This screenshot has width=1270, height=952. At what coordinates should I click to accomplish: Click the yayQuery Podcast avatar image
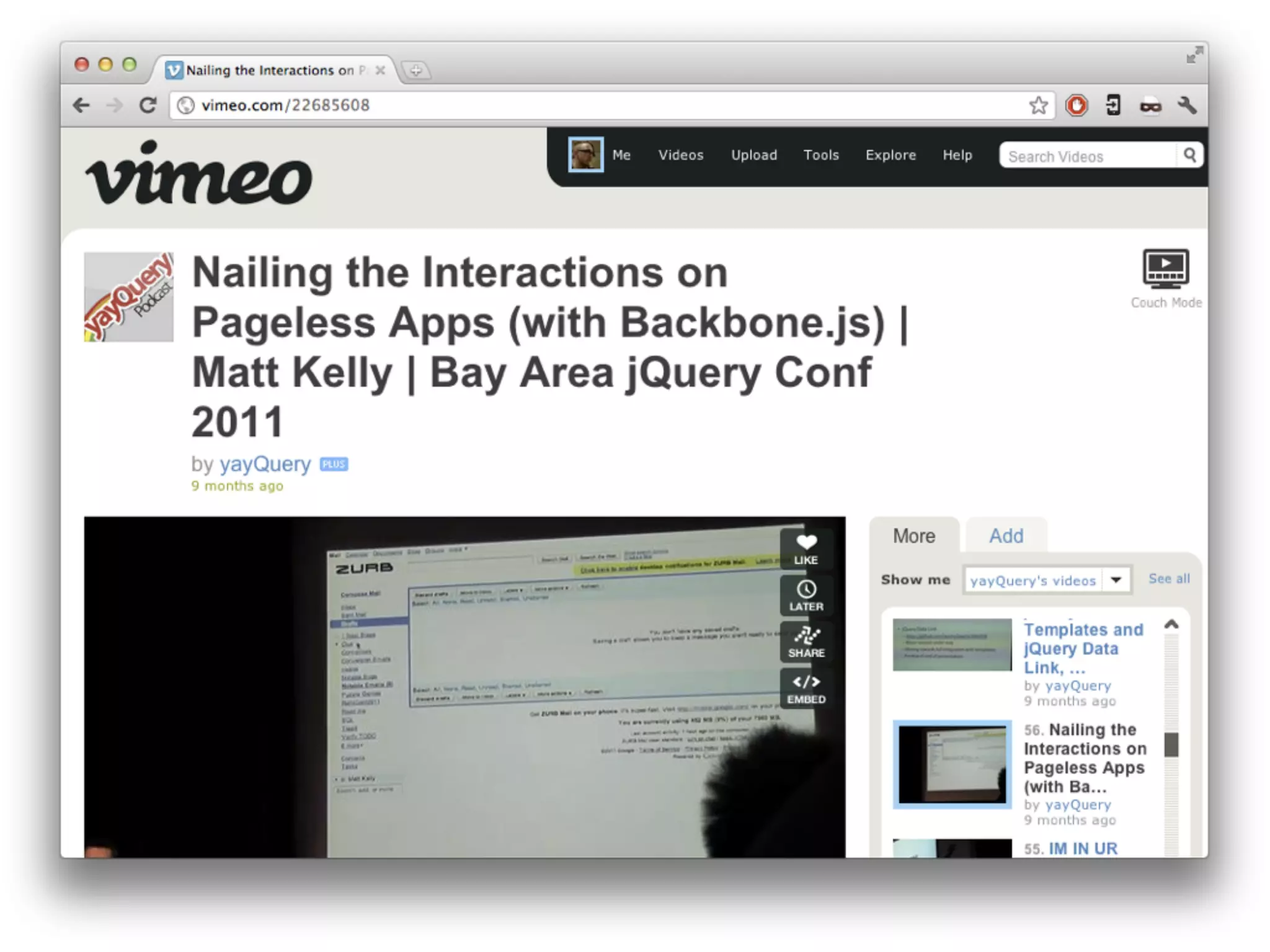coord(129,297)
